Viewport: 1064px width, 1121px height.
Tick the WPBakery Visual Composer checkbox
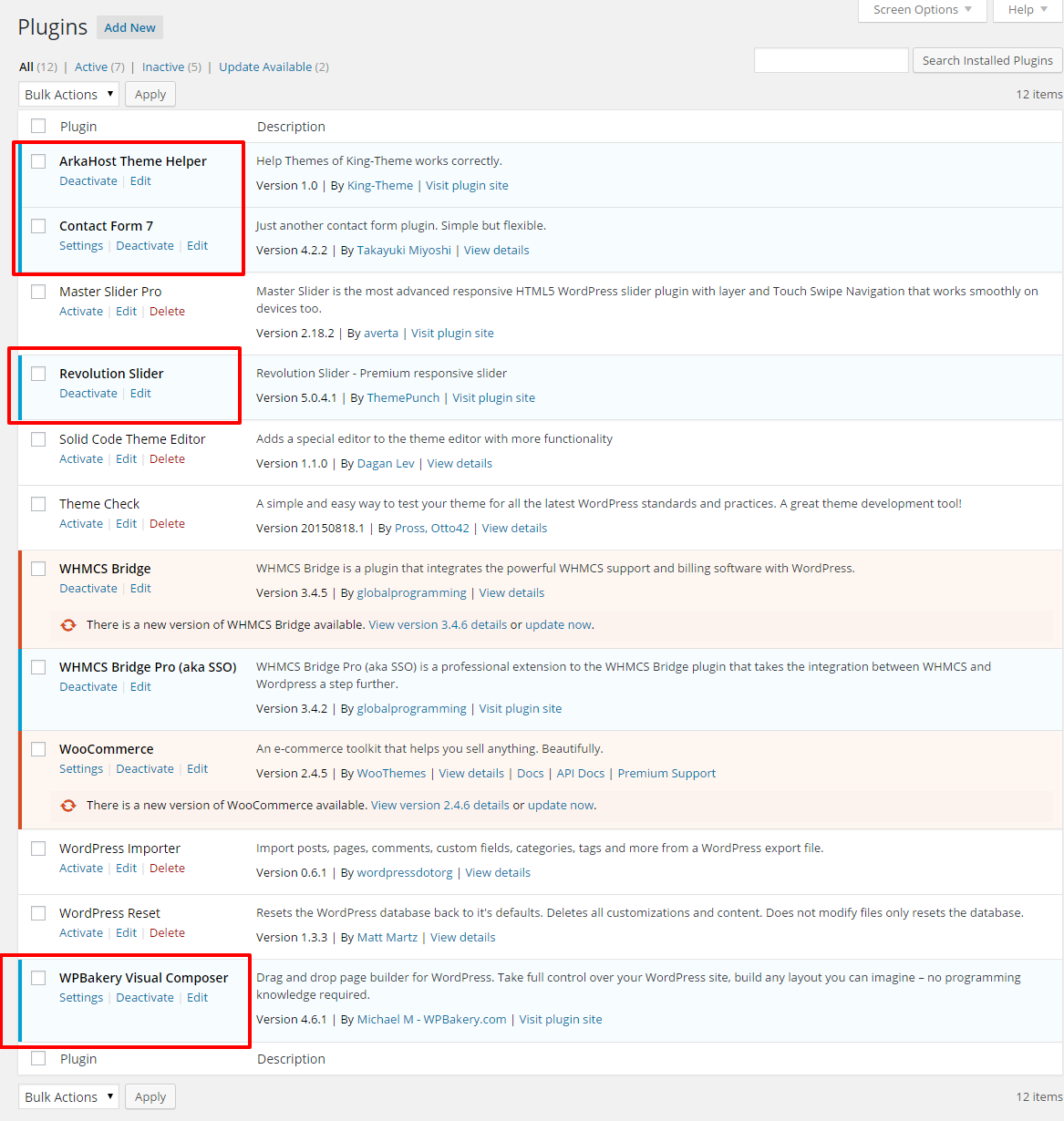[x=38, y=978]
